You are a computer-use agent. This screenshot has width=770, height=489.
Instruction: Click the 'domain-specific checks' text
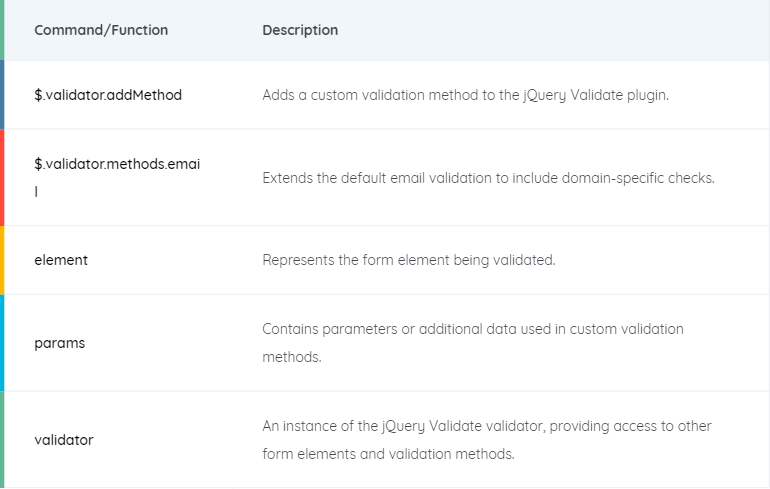[638, 178]
